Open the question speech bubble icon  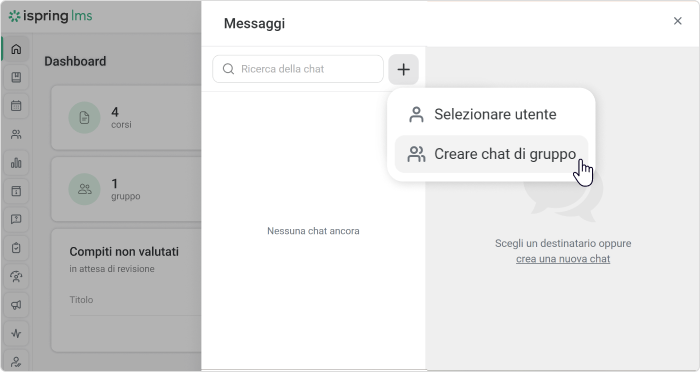click(16, 219)
